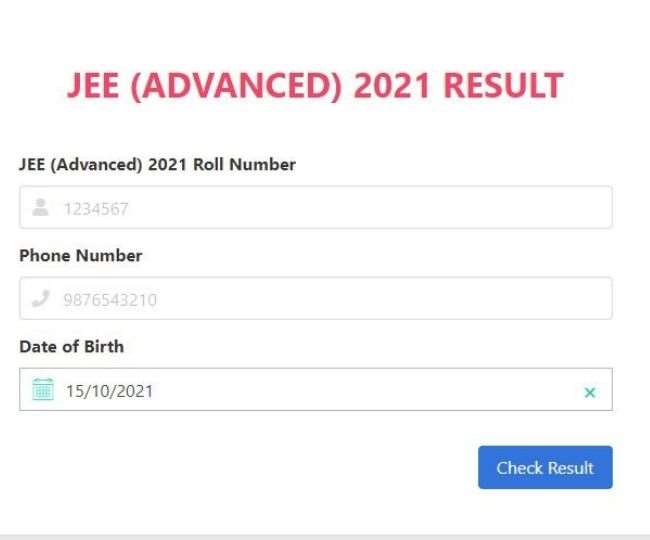This screenshot has width=650, height=540.
Task: Focus the Roll Number input field
Action: (x=316, y=207)
